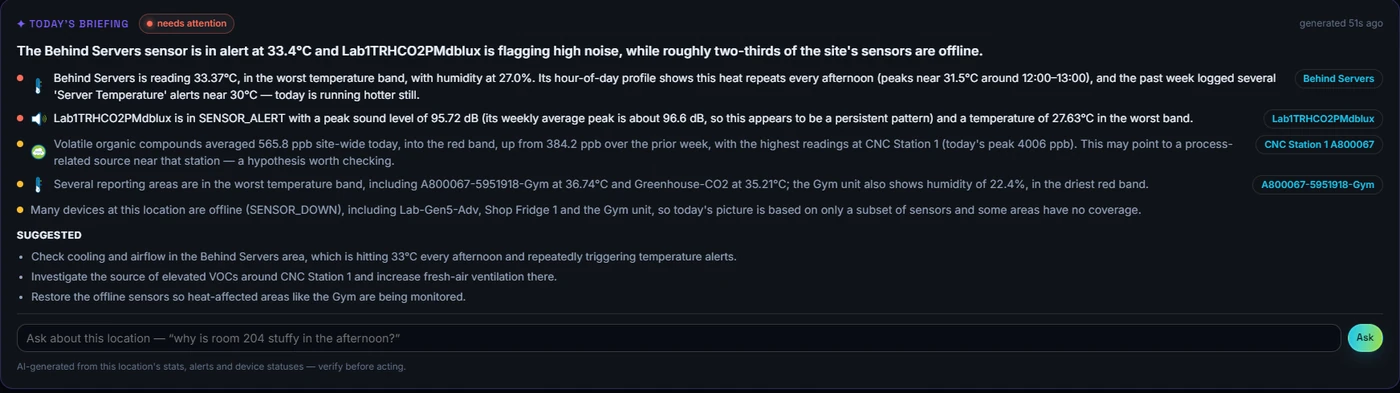Click the speaker sound icon for Lab1TRHCO2PMdblux
This screenshot has width=1400, height=393.
point(38,118)
